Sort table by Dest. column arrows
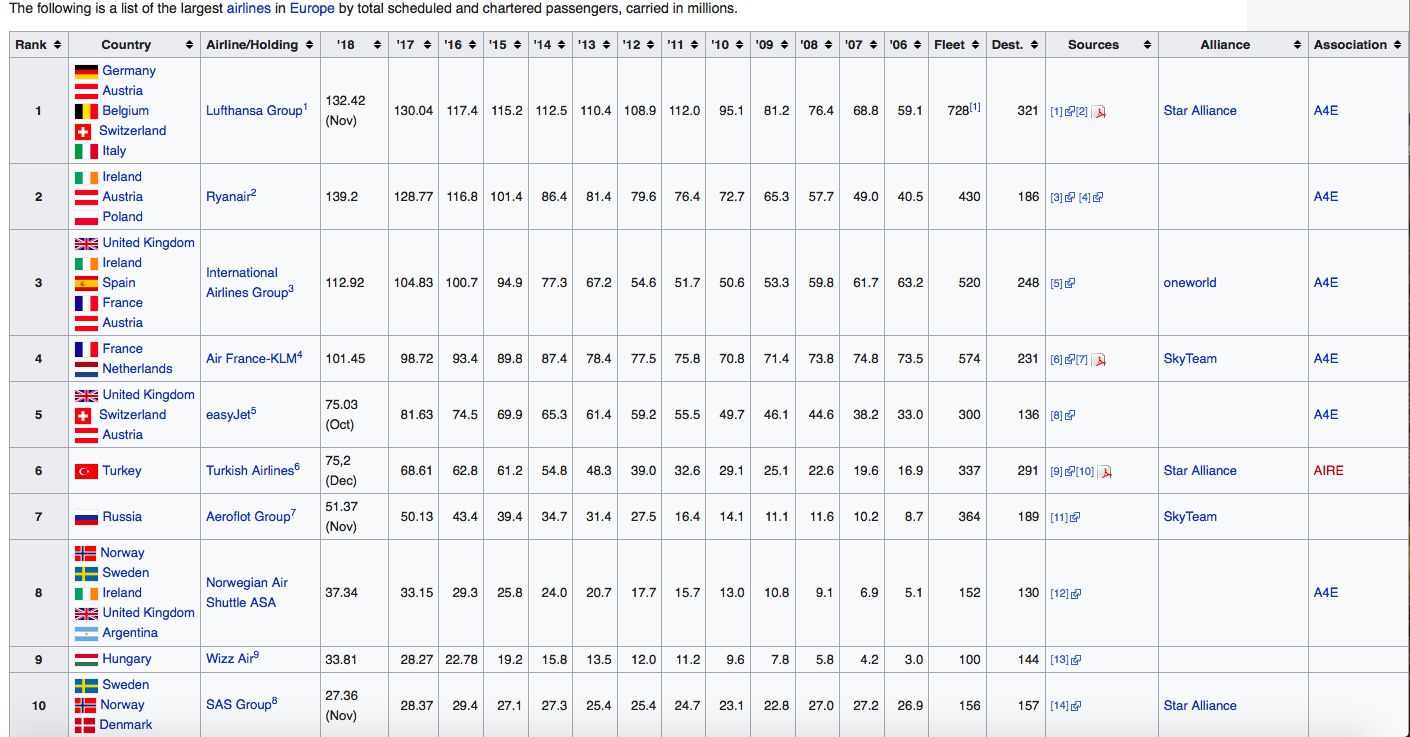1410x737 pixels. point(1034,45)
